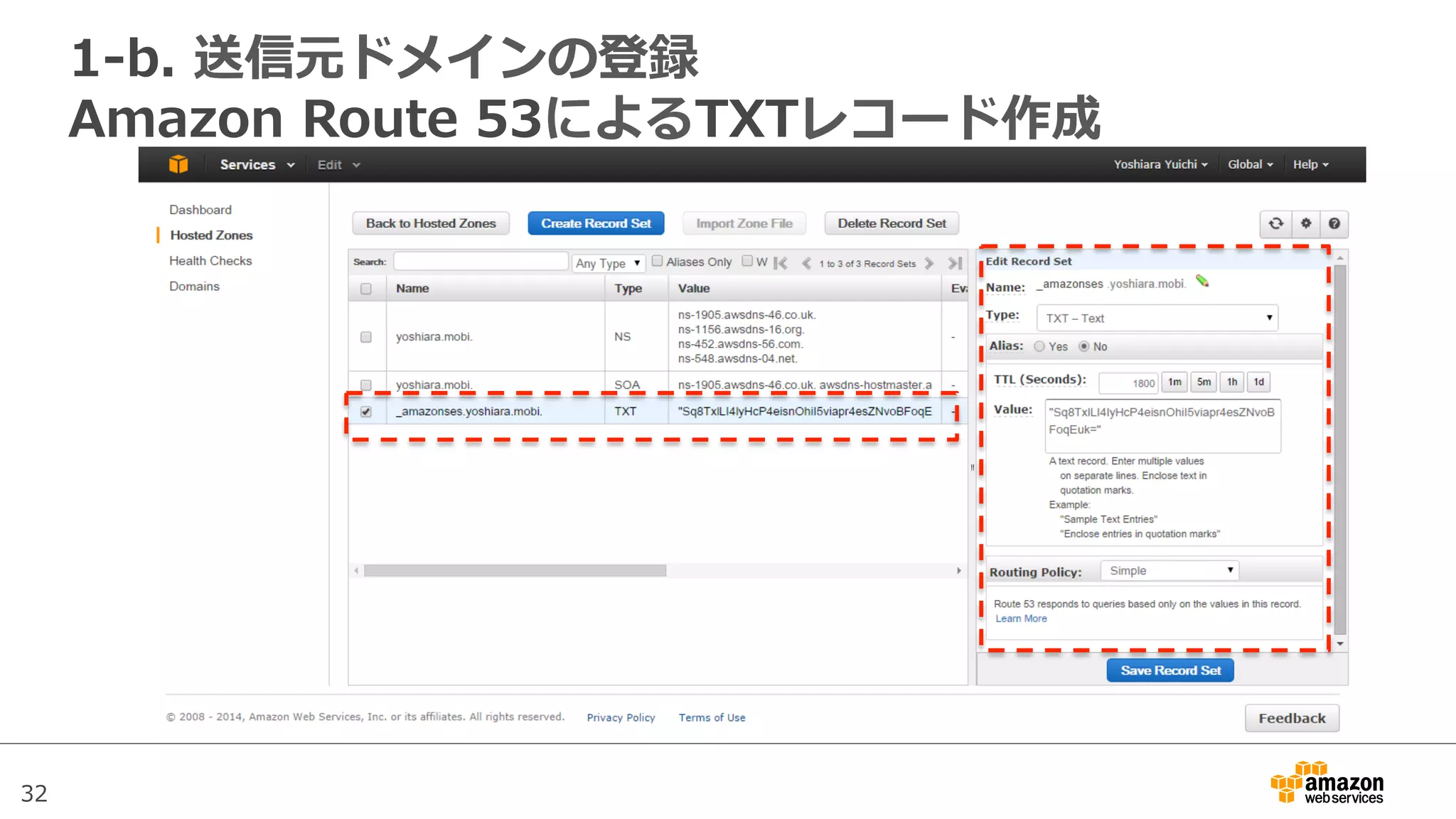
Task: Open the Global region dropdown
Action: [1250, 164]
